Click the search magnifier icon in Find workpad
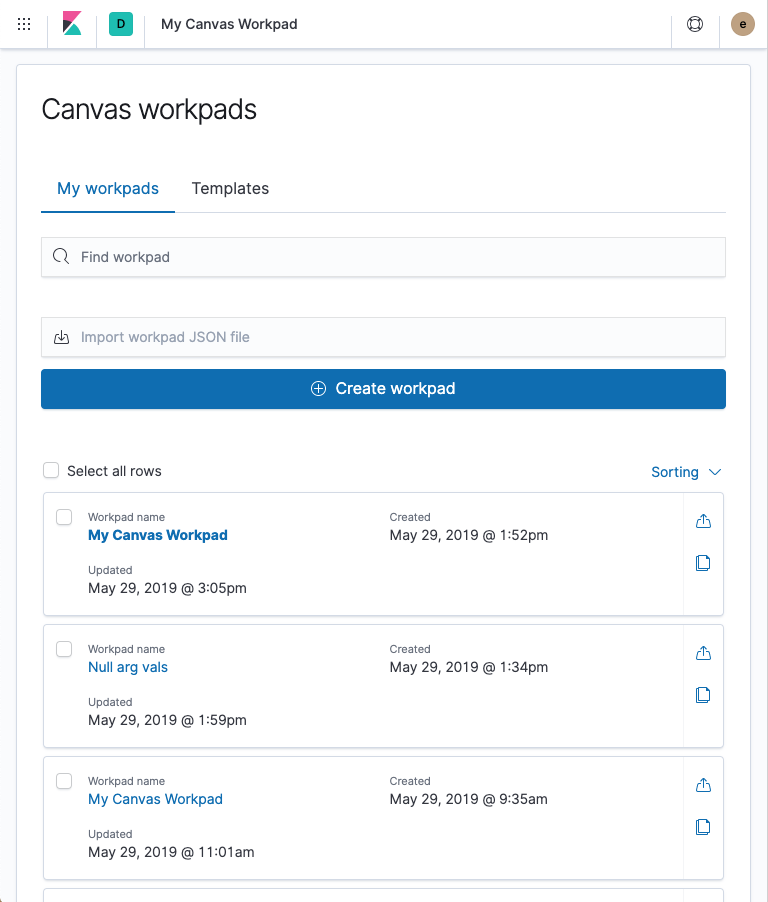Screen dimensions: 768x902 coord(61,257)
